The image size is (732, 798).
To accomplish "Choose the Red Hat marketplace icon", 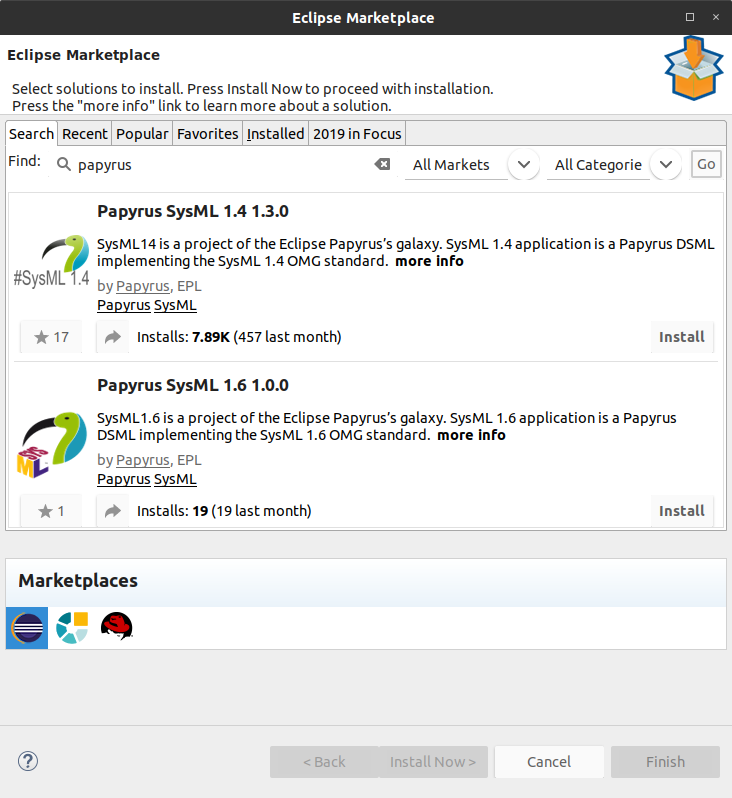I will (x=117, y=626).
